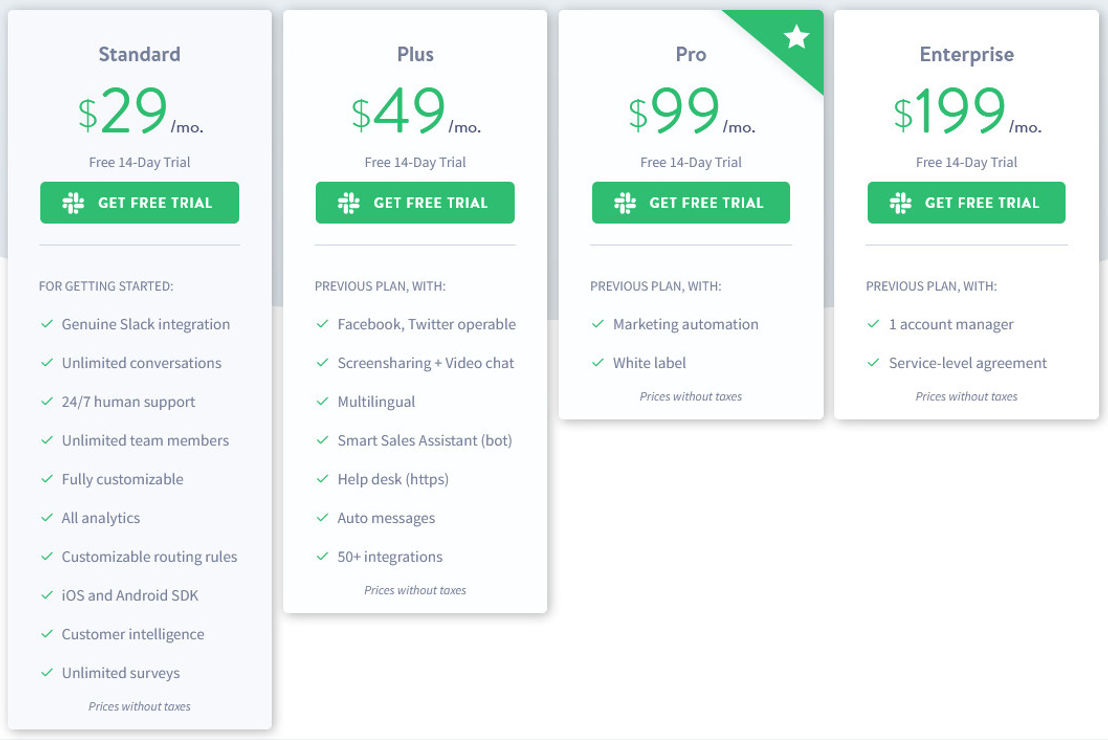Start the Pro plan free trial

pos(690,203)
